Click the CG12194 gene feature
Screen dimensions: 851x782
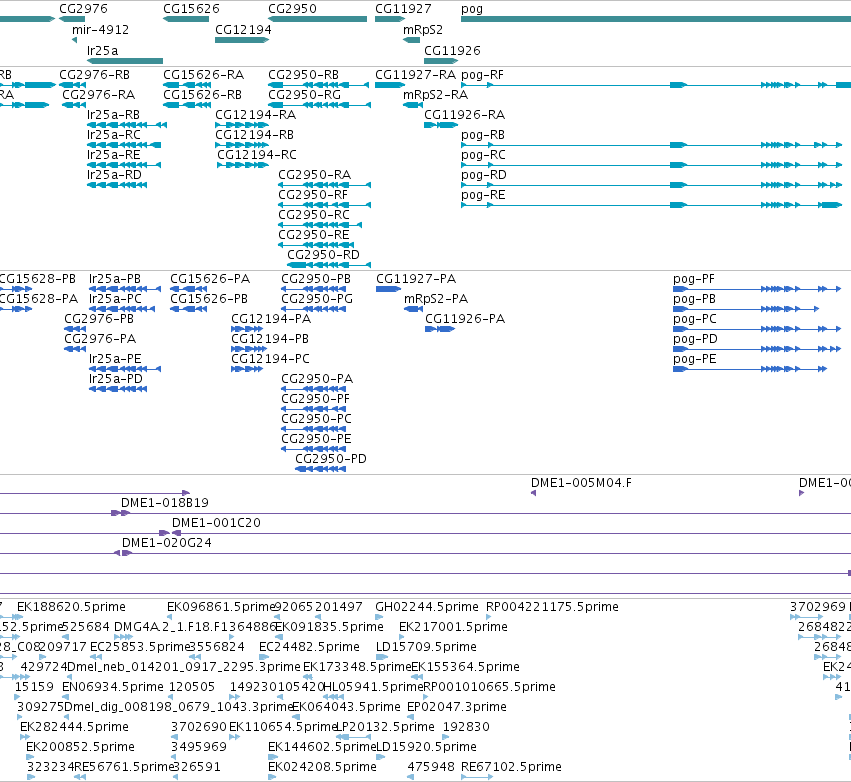[x=242, y=40]
